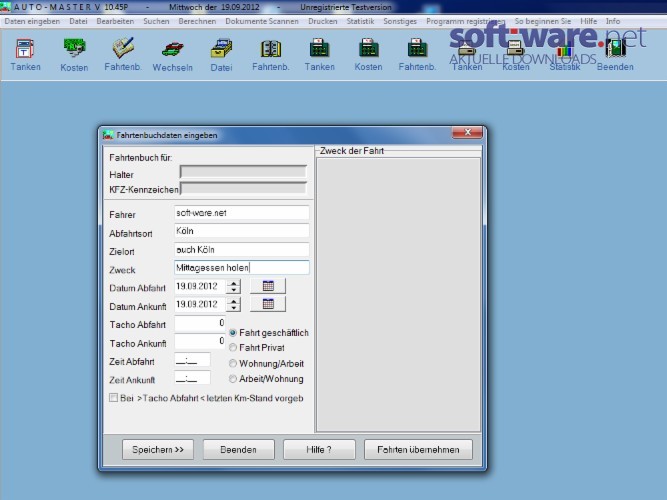Click the Kosten calculator icon
Image resolution: width=667 pixels, height=500 pixels.
[x=368, y=48]
